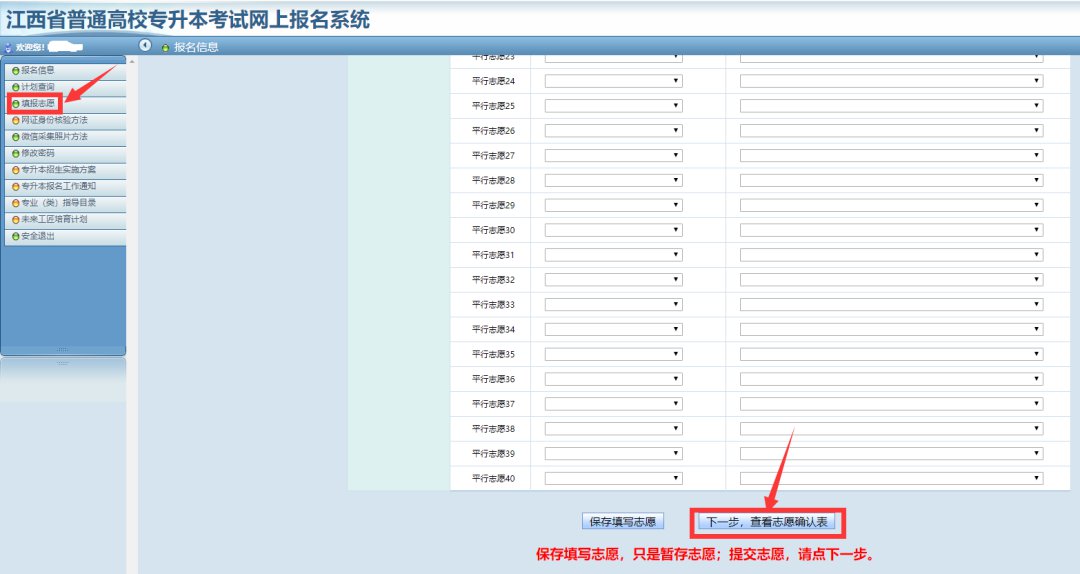Go to 修改密码 in the sidebar
This screenshot has height=574, width=1080.
point(64,153)
